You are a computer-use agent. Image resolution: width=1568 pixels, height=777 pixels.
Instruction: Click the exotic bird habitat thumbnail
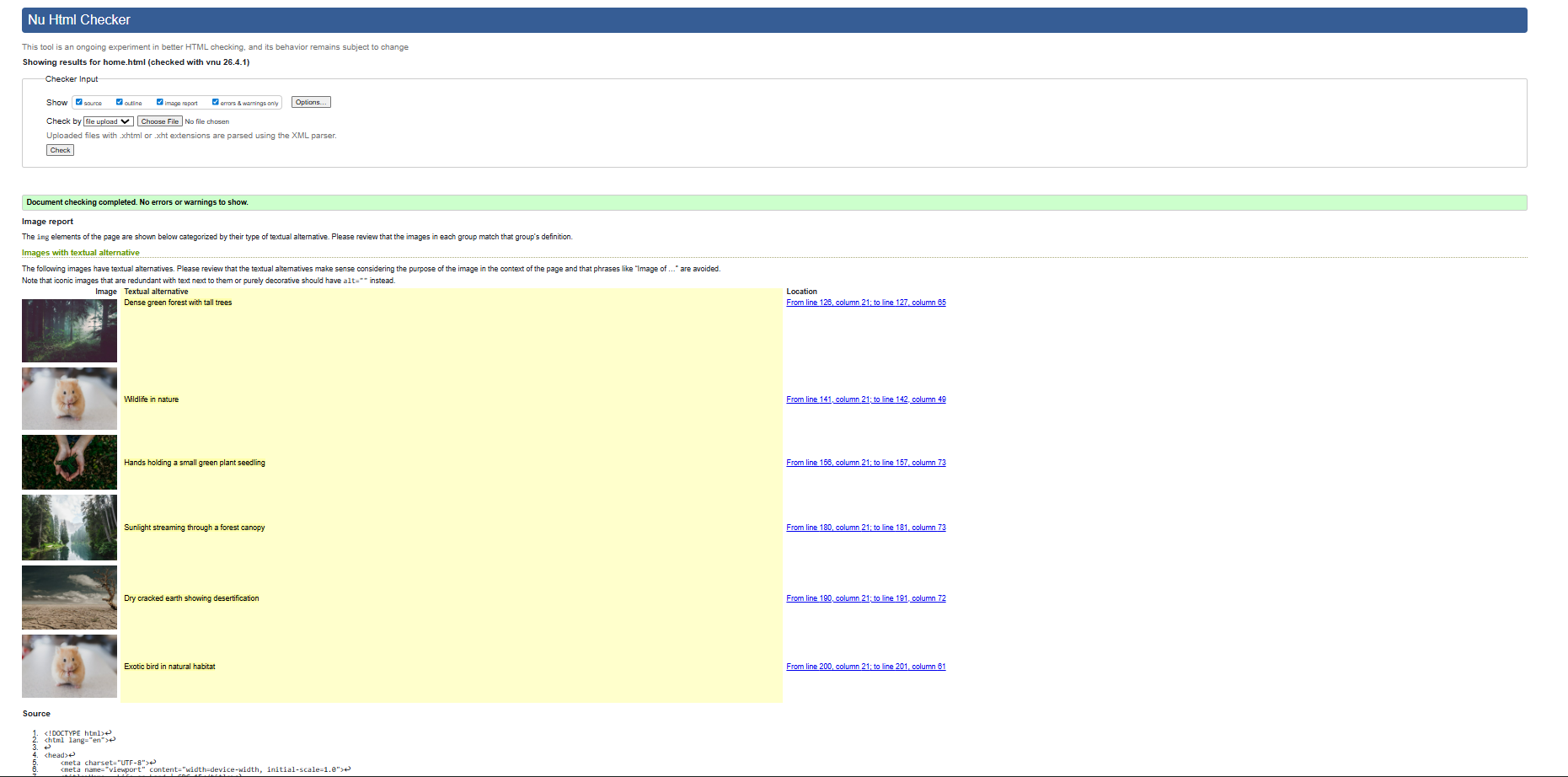click(x=69, y=666)
